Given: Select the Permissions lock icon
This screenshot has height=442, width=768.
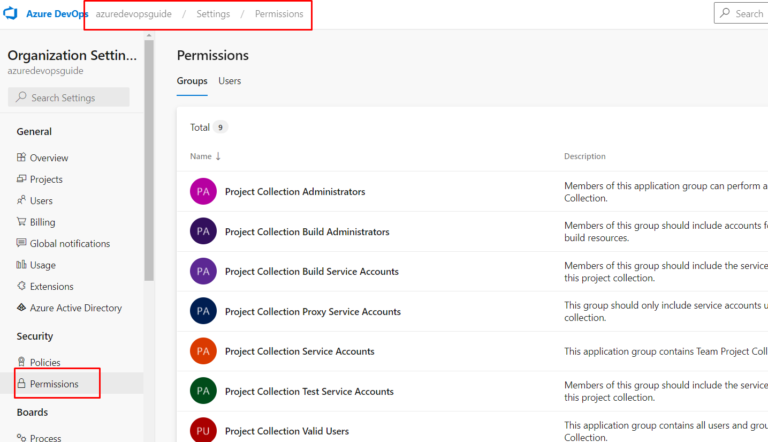Looking at the screenshot, I should click(21, 383).
